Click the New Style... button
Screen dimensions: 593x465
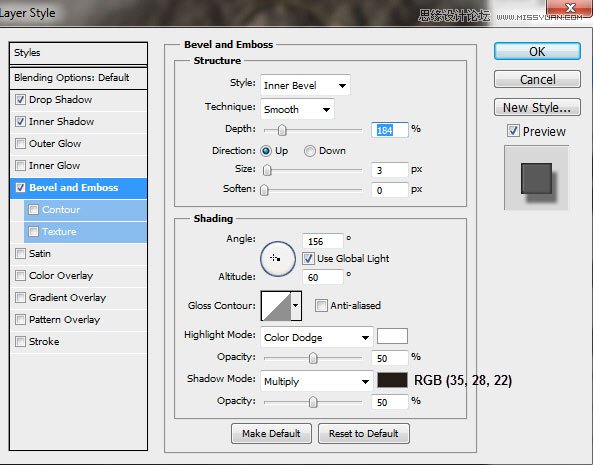tap(537, 108)
